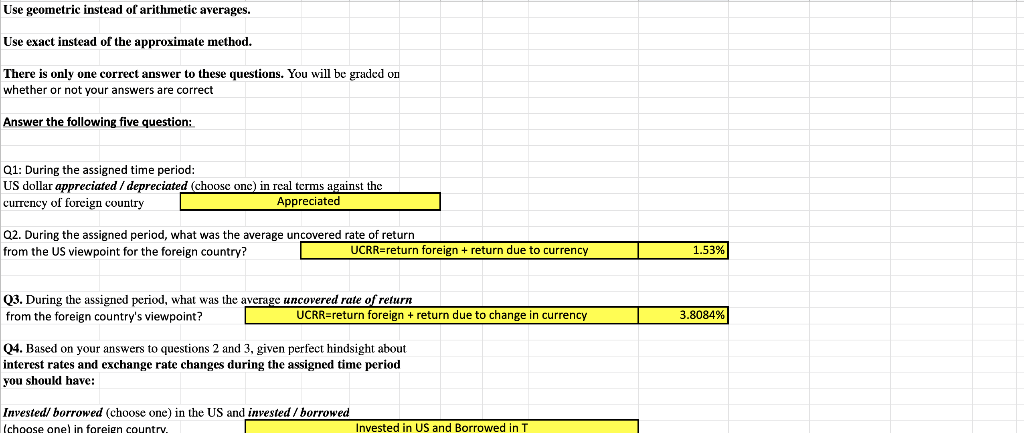Click the 'from the foreign country's viewpoint?' cell
Image resolution: width=1024 pixels, height=433 pixels.
point(104,316)
